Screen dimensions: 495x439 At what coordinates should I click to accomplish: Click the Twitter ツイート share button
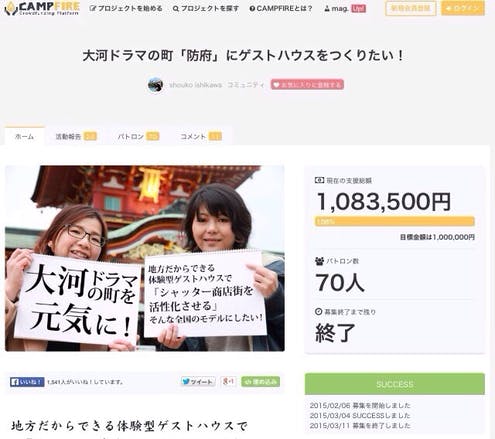click(198, 382)
